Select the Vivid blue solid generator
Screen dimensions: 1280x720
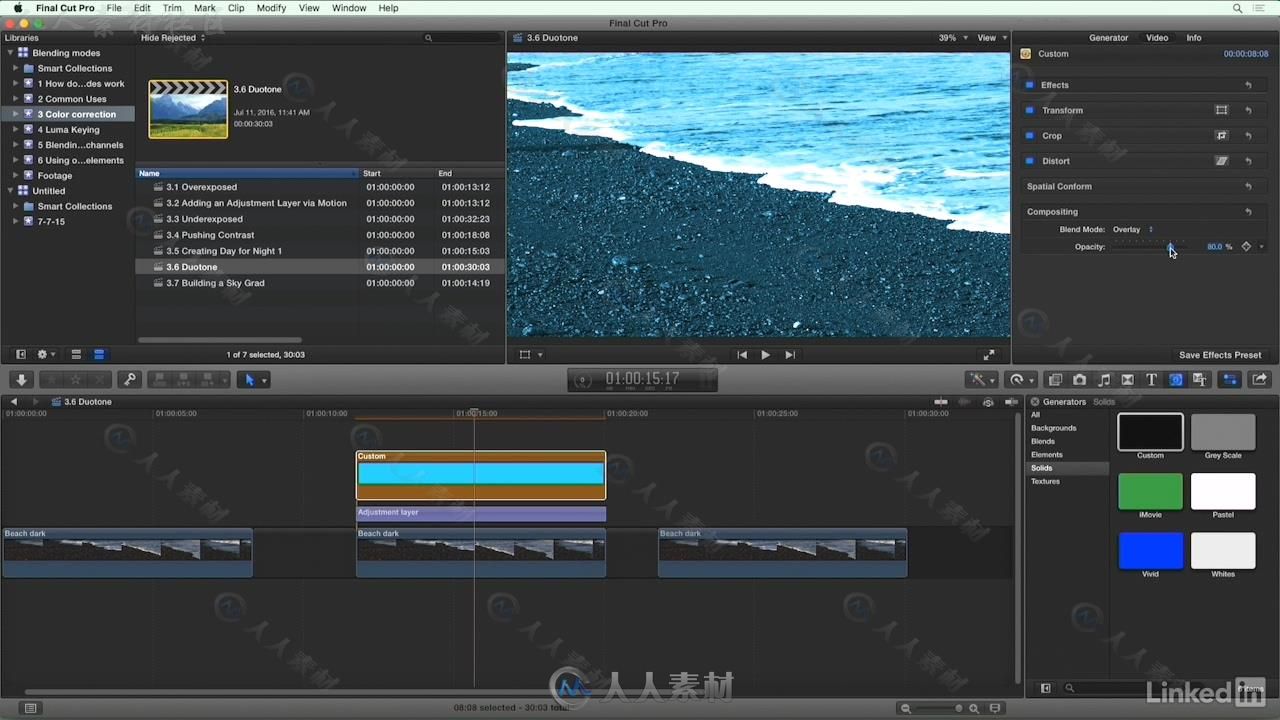tap(1150, 551)
